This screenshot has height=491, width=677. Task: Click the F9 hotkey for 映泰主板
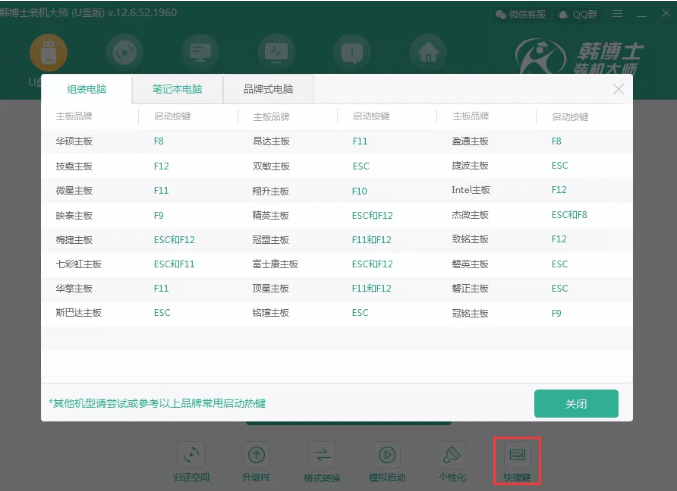click(x=158, y=215)
